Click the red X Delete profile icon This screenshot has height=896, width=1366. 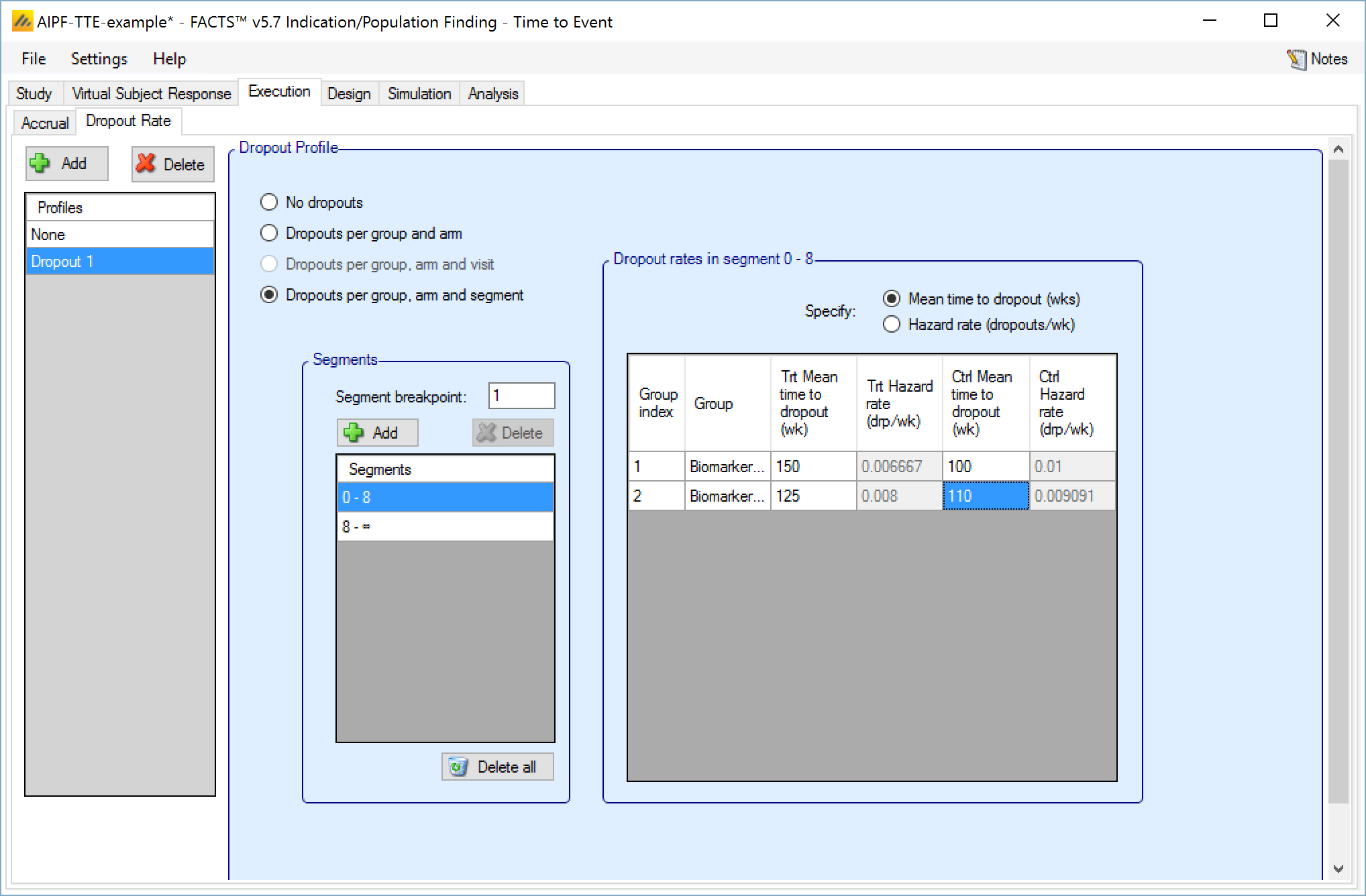(x=146, y=164)
